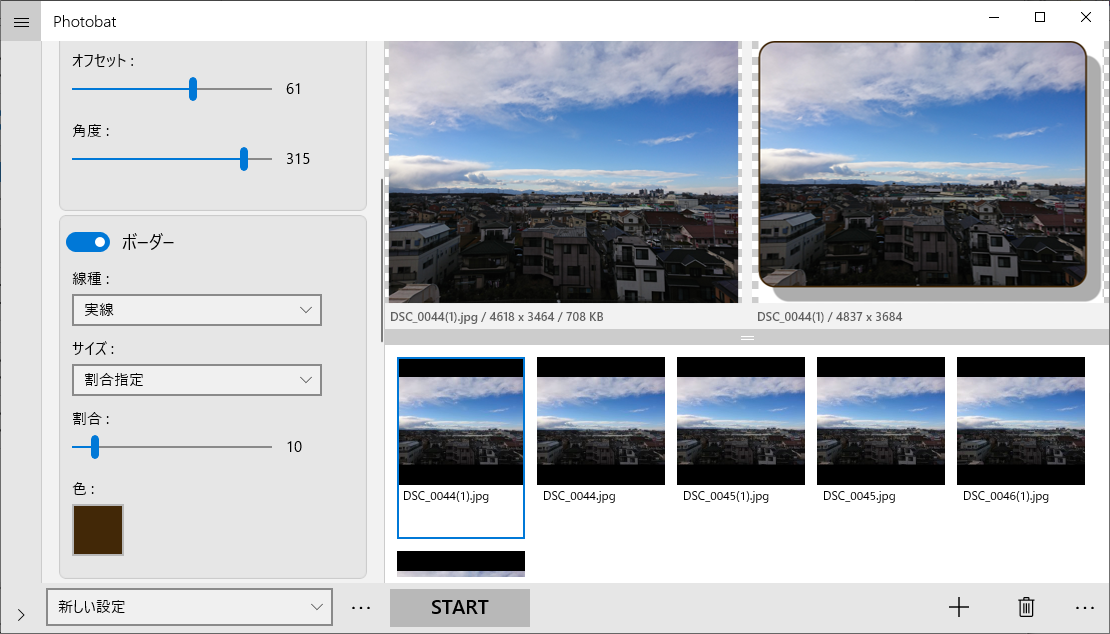Click the 角度 slider thumb
This screenshot has height=634, width=1110.
(x=244, y=159)
